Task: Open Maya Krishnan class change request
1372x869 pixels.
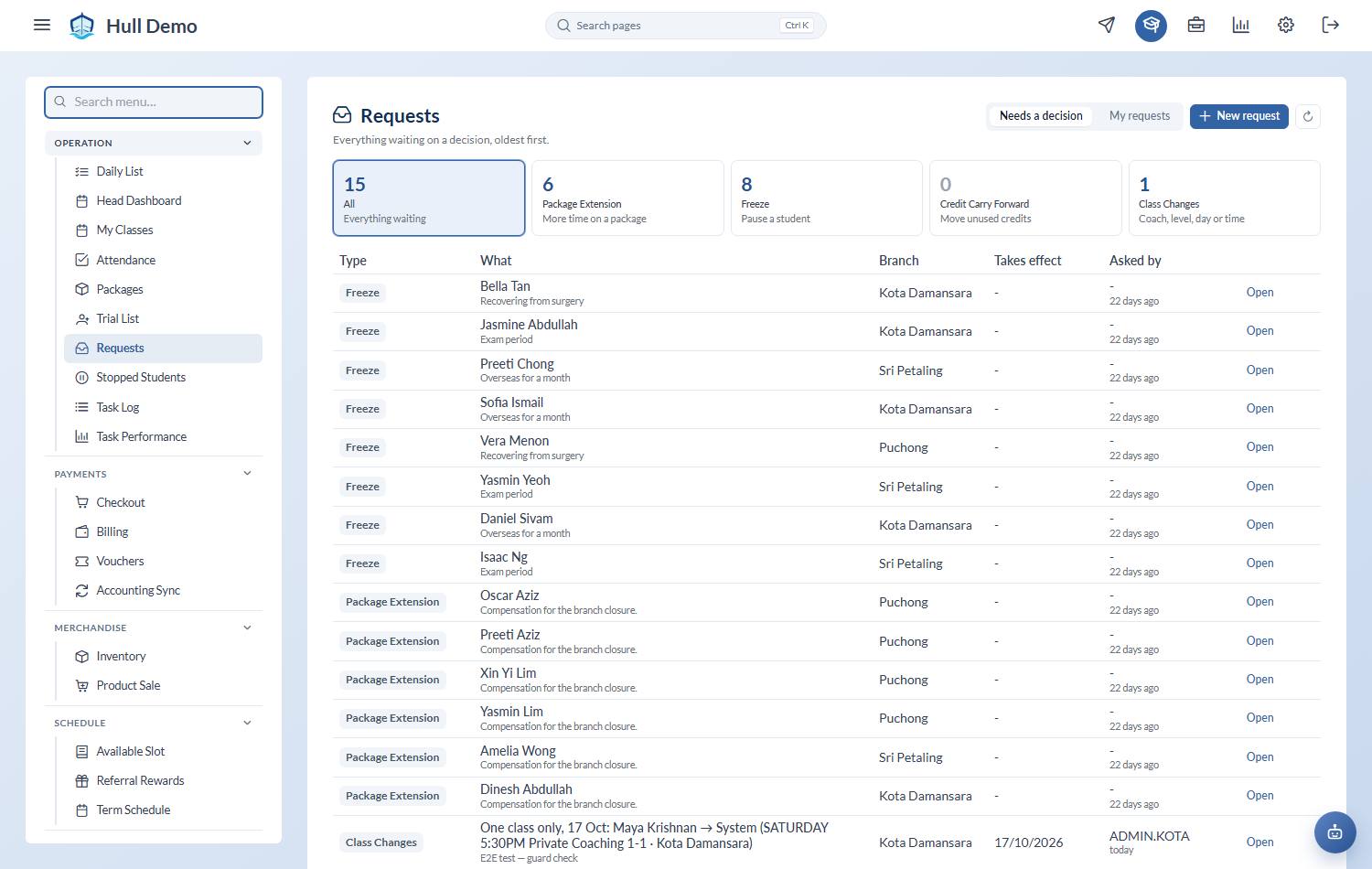Action: 1259,842
